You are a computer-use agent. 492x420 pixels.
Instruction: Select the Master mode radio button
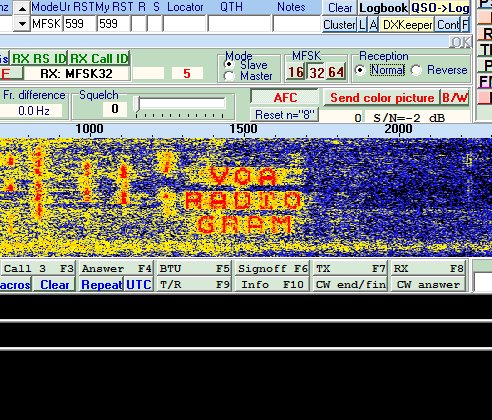coord(229,76)
